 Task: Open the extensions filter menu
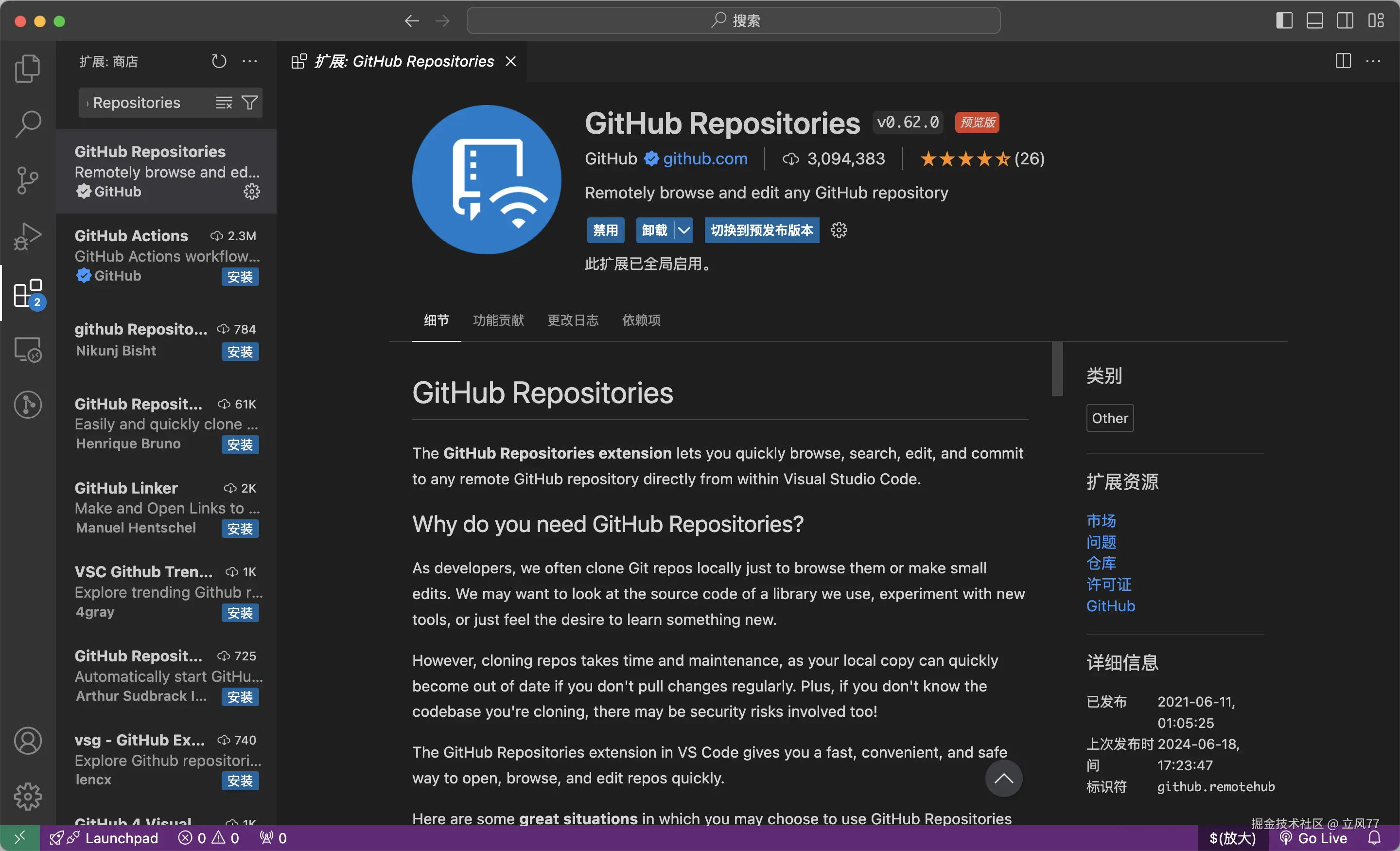pyautogui.click(x=249, y=102)
